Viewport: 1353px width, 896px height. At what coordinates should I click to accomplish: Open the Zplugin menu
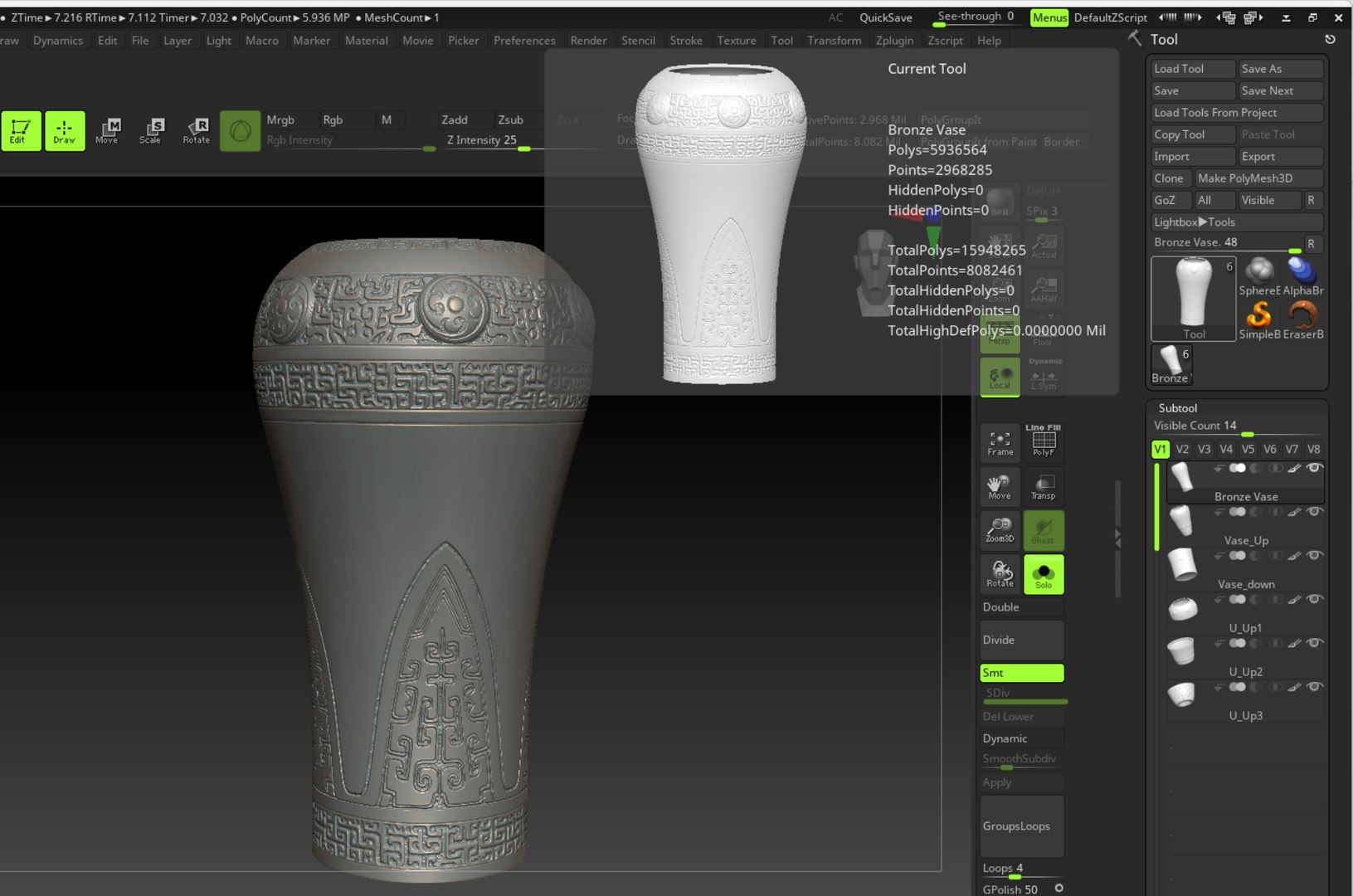[x=894, y=41]
